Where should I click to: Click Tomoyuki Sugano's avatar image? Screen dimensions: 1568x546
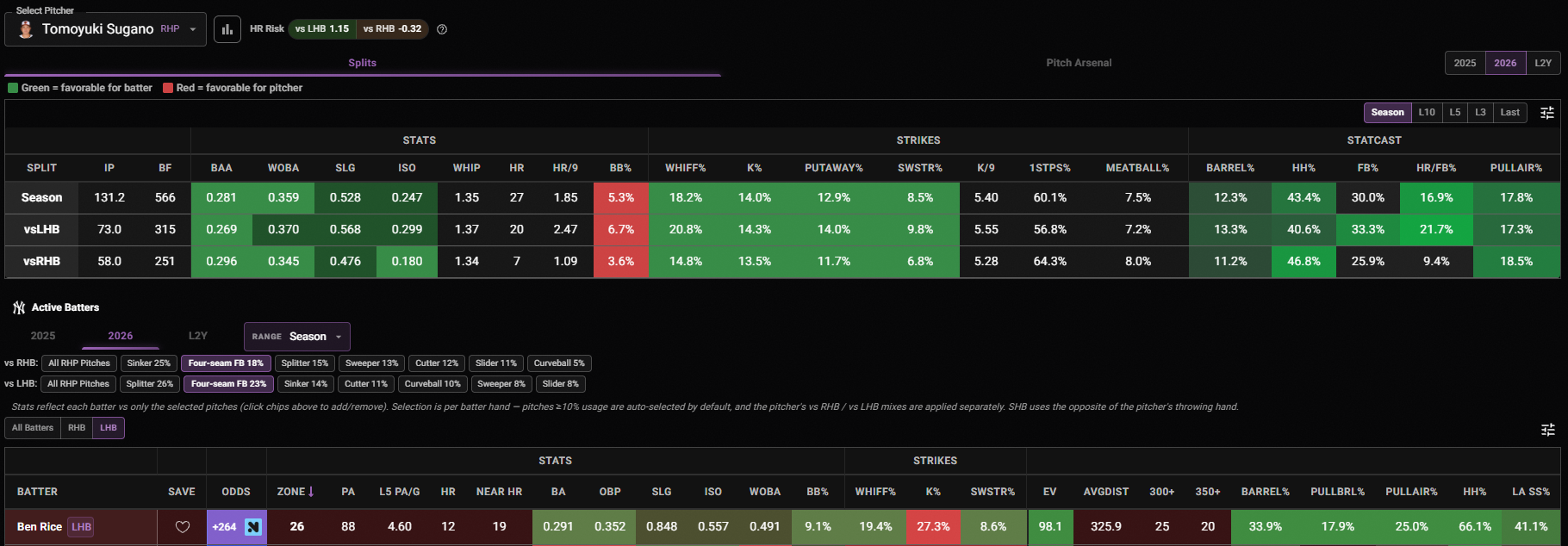click(26, 29)
